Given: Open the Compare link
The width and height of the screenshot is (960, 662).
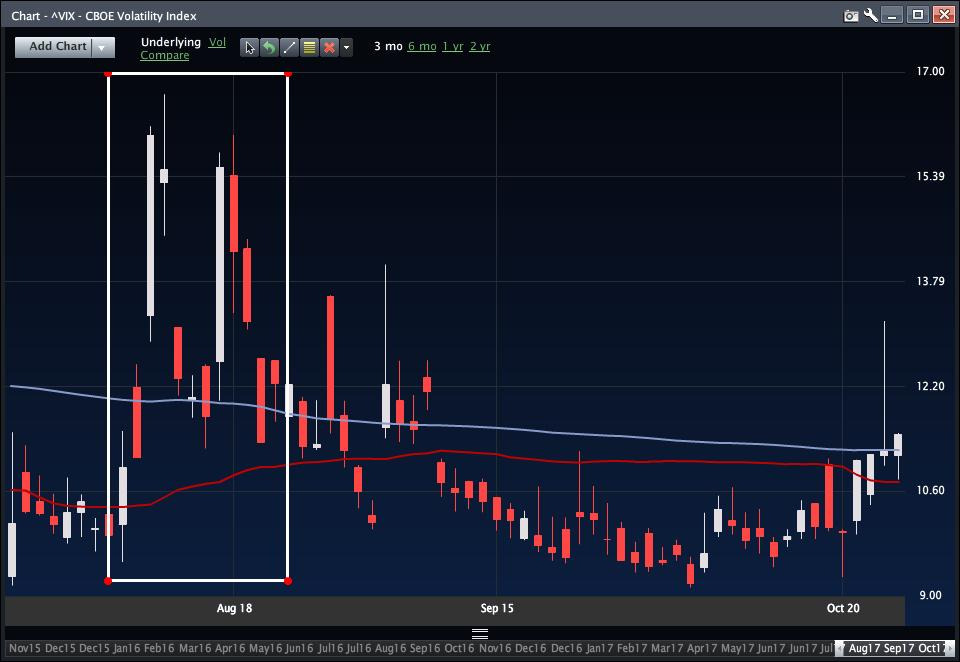Looking at the screenshot, I should click(165, 55).
